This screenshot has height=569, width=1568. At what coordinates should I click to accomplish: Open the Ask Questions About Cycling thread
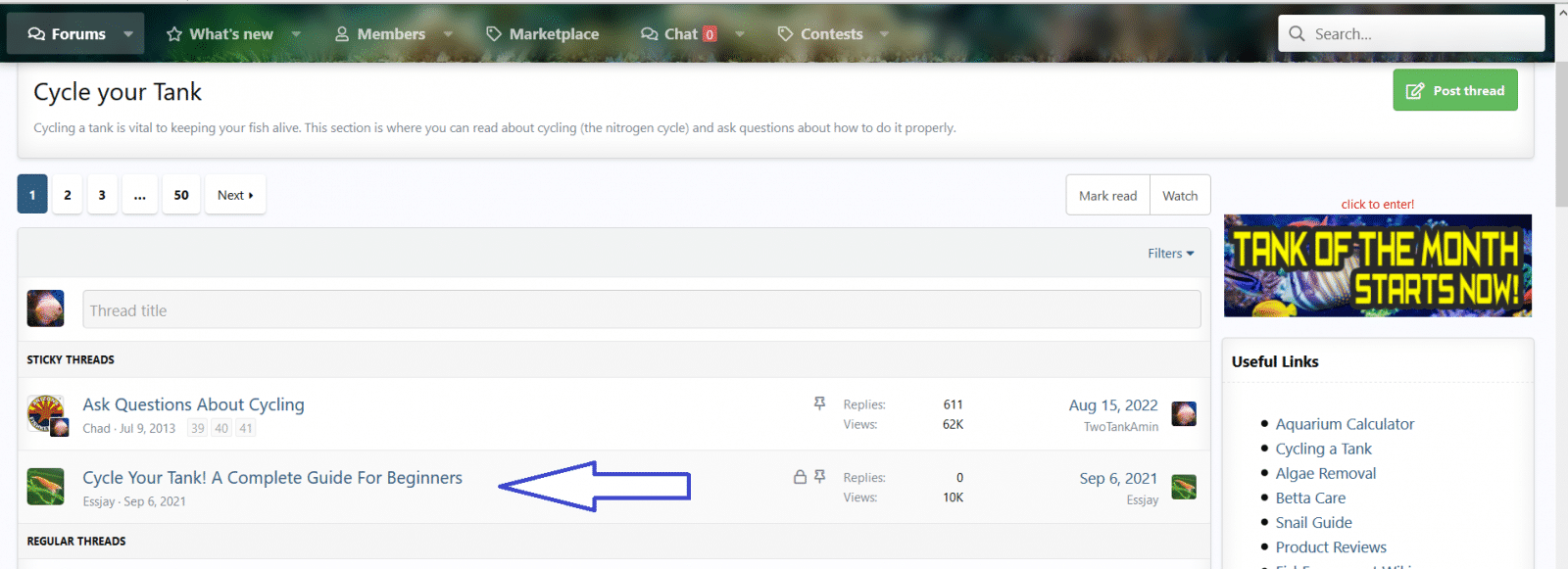[193, 404]
